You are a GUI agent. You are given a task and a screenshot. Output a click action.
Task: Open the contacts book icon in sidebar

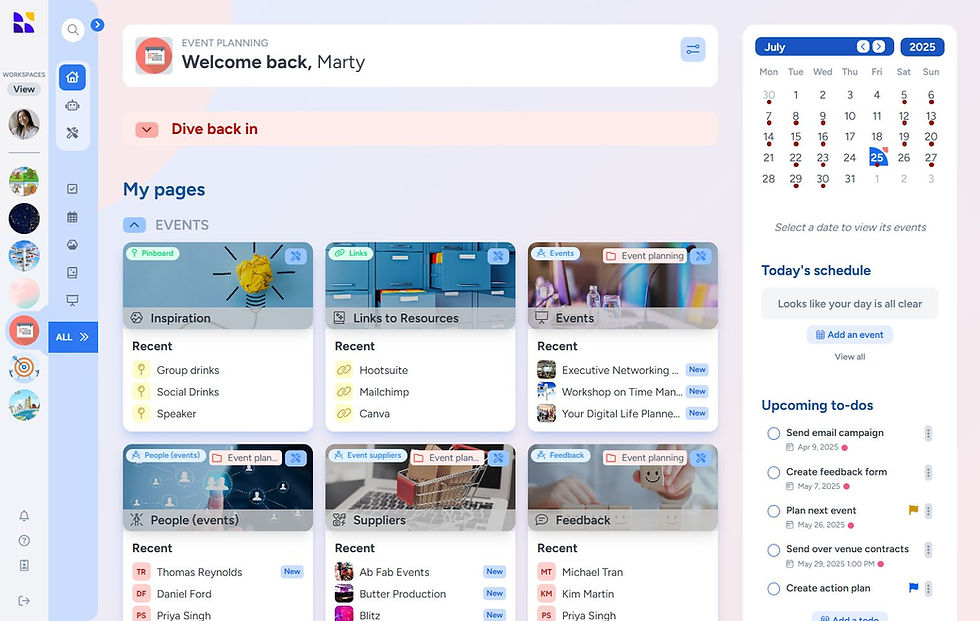(72, 272)
